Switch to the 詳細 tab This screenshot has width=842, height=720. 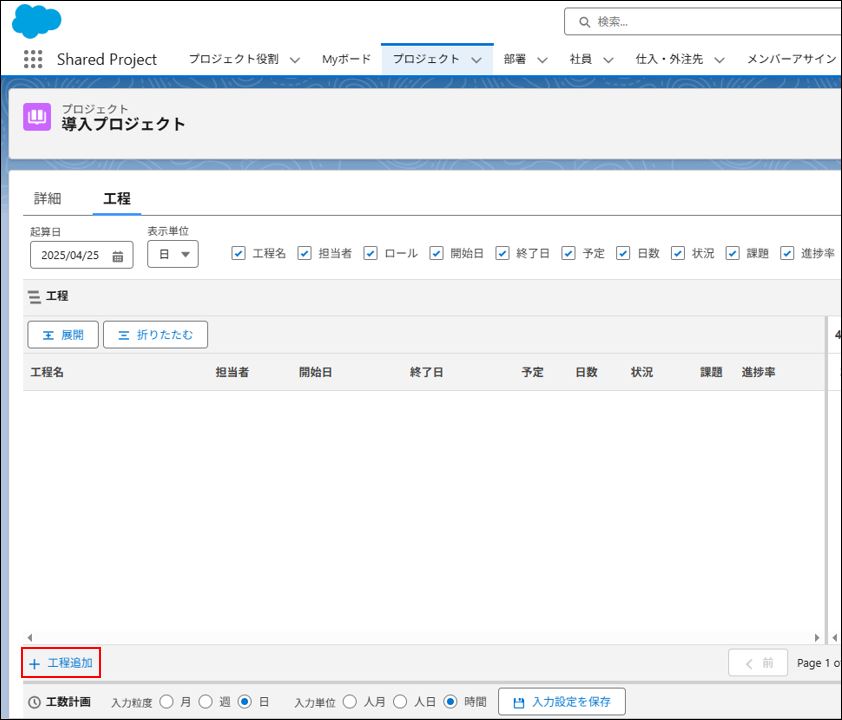click(x=48, y=198)
